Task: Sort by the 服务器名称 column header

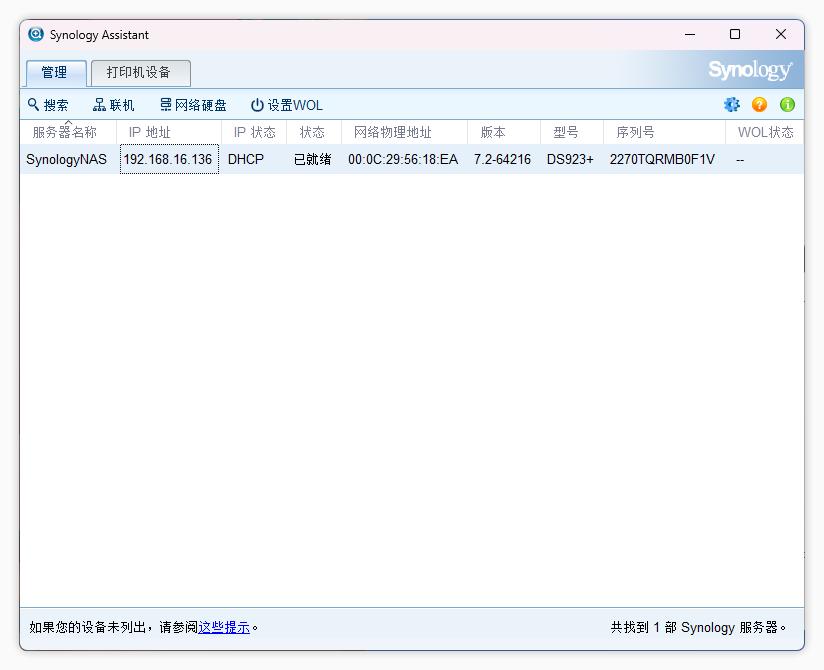Action: coord(68,132)
